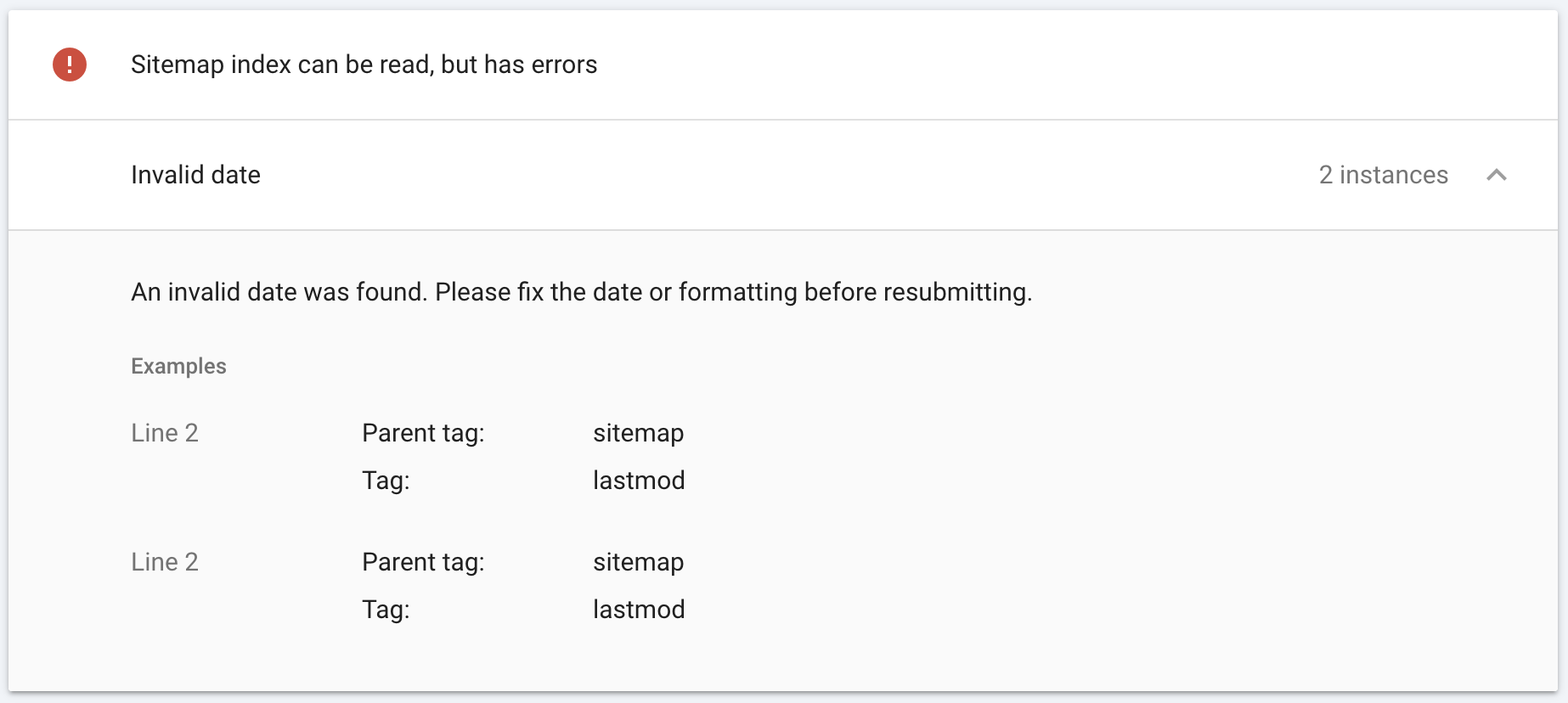Image resolution: width=1568 pixels, height=703 pixels.
Task: Click the sitemap parent tag value
Action: [x=639, y=433]
